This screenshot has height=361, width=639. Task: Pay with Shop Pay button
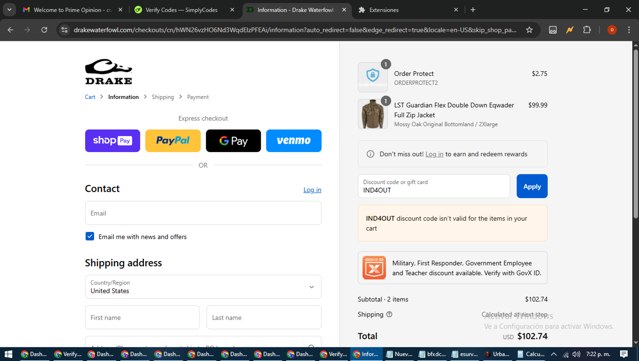coord(112,141)
